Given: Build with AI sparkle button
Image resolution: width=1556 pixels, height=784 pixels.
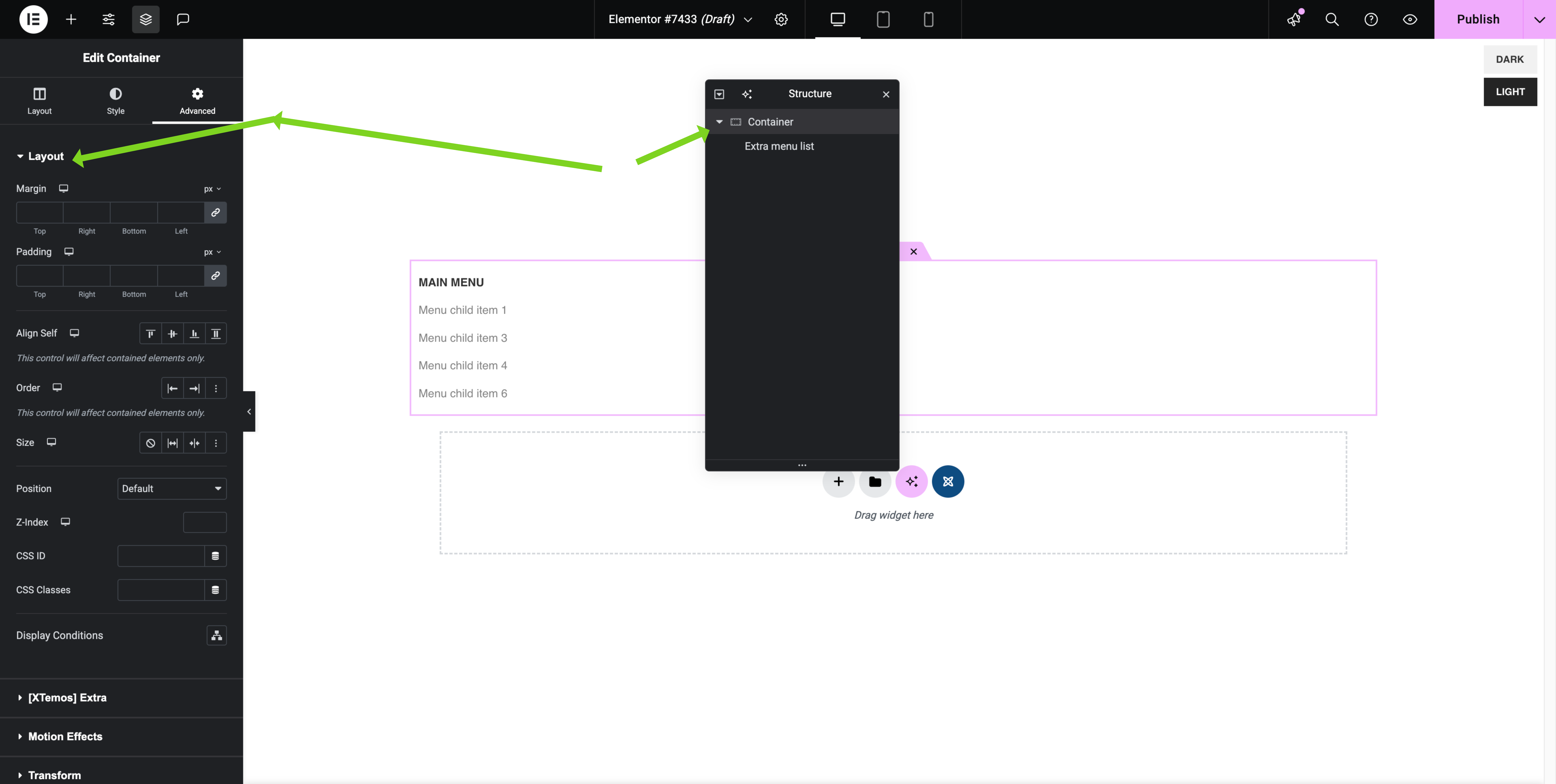Looking at the screenshot, I should (912, 482).
